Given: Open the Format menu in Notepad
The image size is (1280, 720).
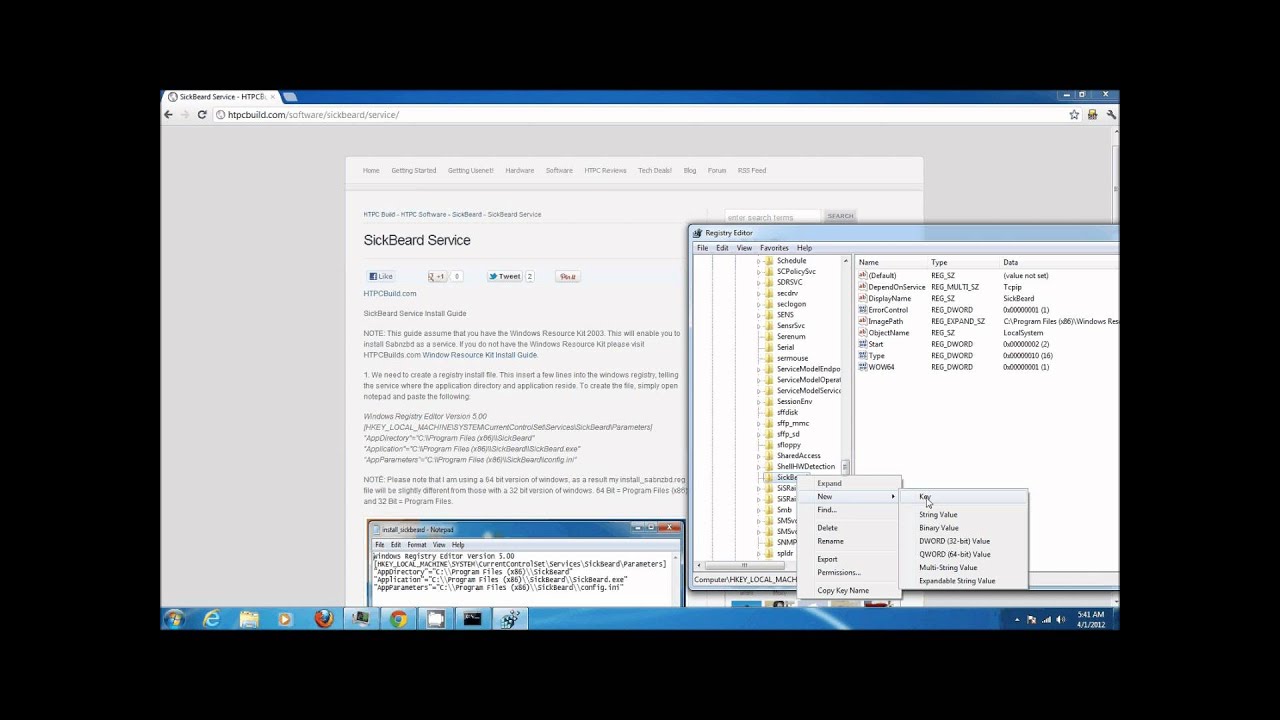Looking at the screenshot, I should pos(416,545).
